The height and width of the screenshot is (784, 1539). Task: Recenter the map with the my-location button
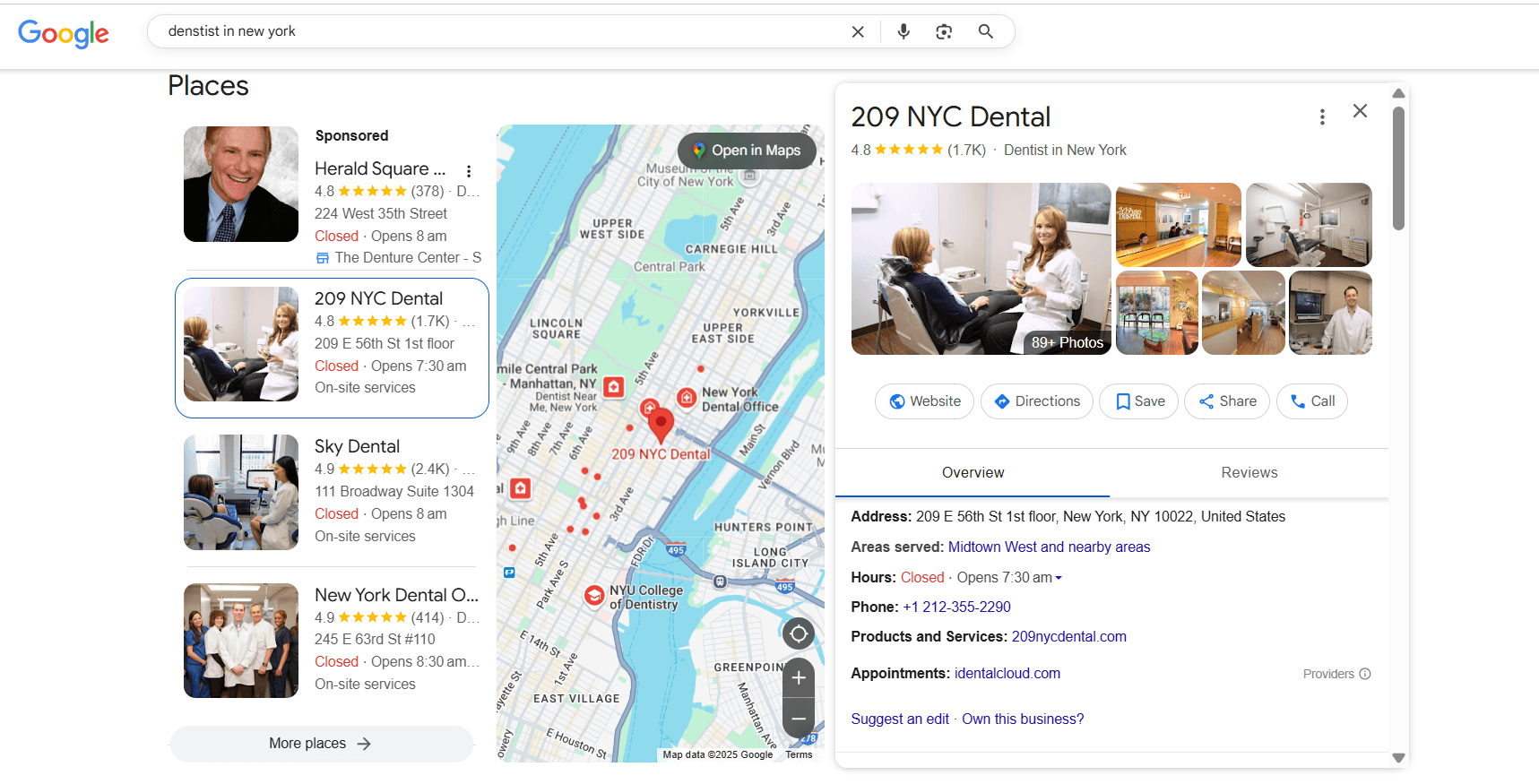pyautogui.click(x=799, y=633)
